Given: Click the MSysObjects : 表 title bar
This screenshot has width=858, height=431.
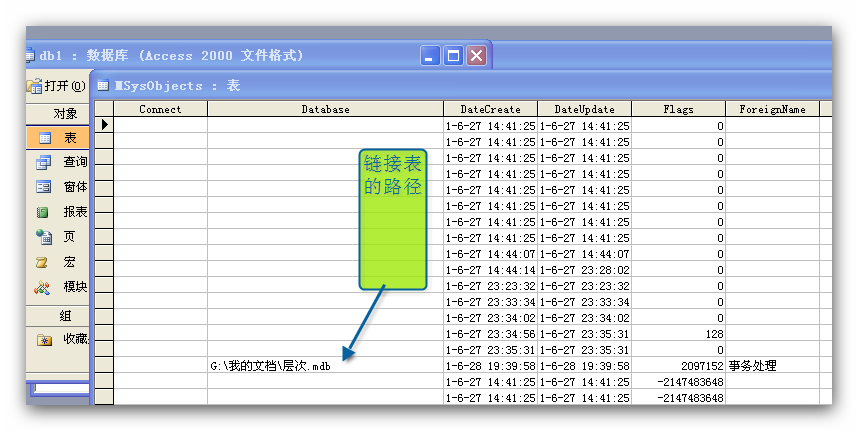Looking at the screenshot, I should (461, 85).
